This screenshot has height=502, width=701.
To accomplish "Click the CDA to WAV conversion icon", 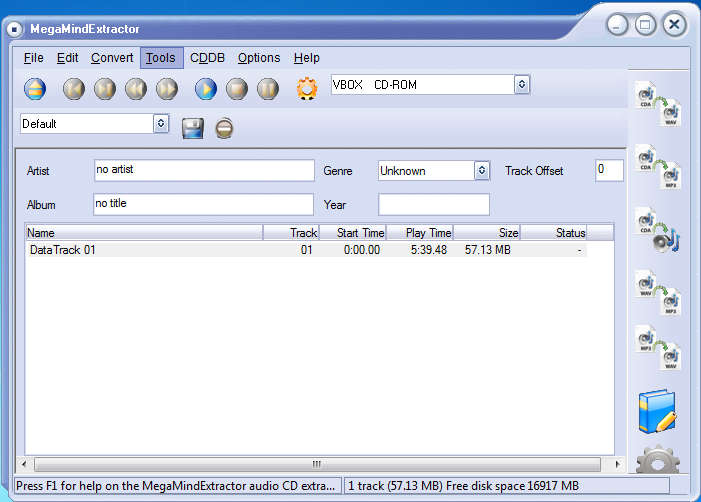I will click(658, 104).
